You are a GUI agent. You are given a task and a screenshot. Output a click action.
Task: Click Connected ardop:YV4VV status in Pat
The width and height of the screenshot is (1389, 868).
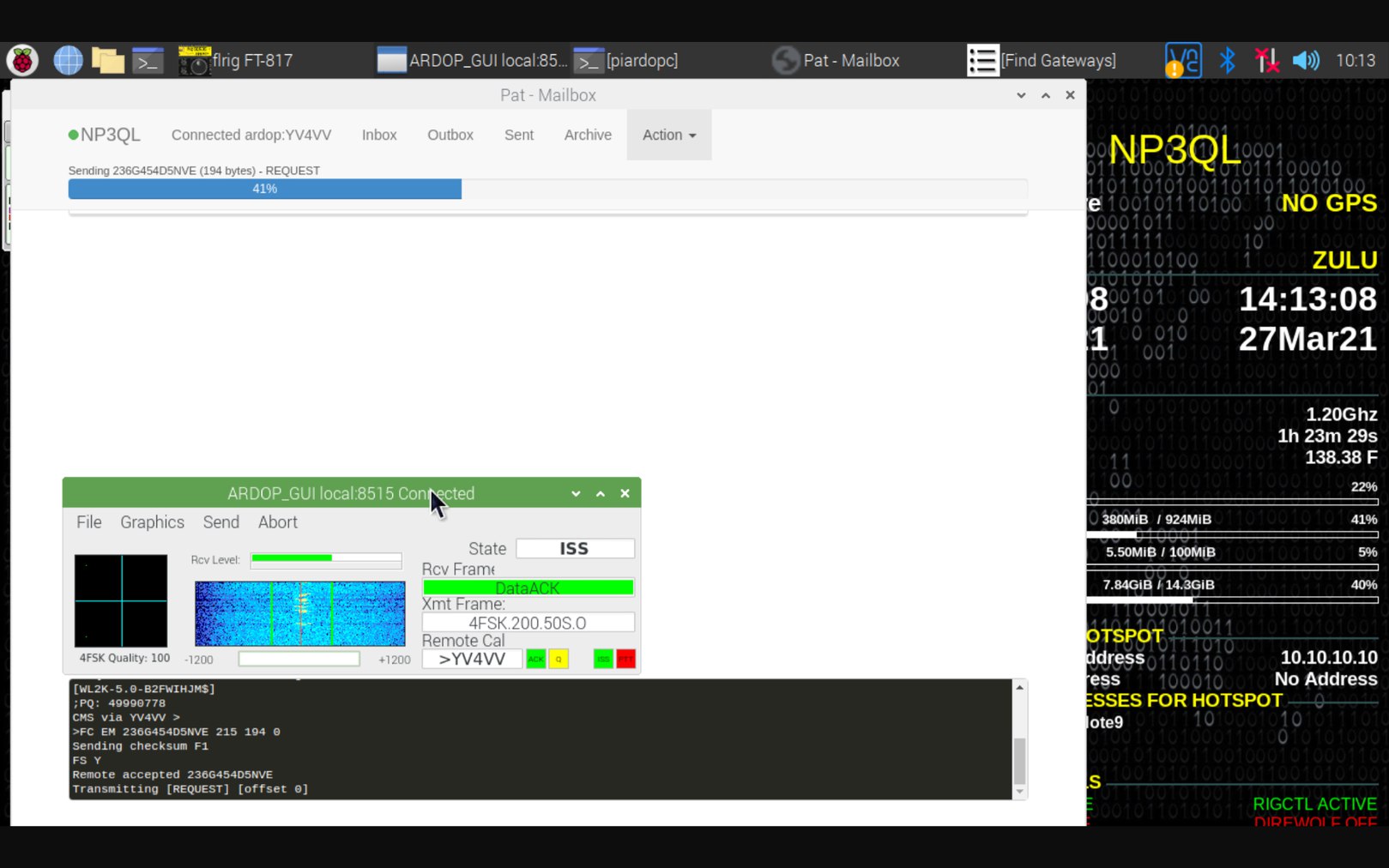pos(251,135)
